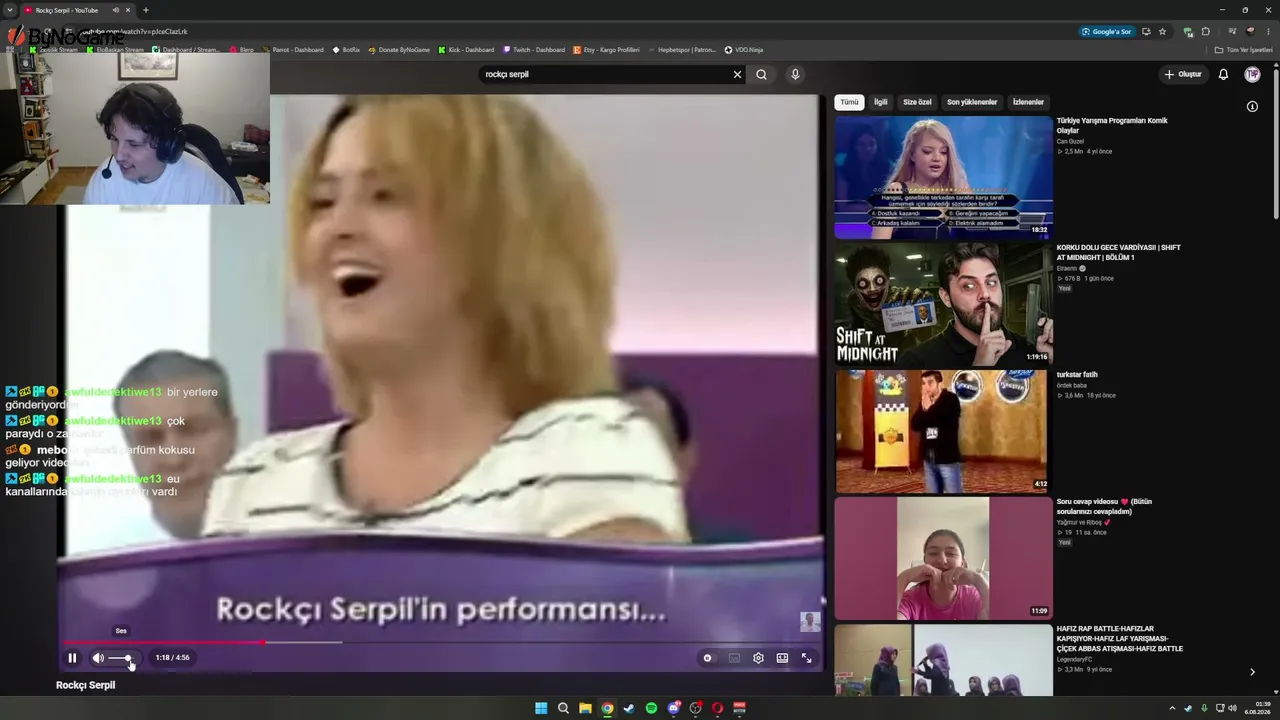Viewport: 1280px width, 720px height.
Task: Open 'Soru cevap videosu' video title
Action: pos(1104,506)
